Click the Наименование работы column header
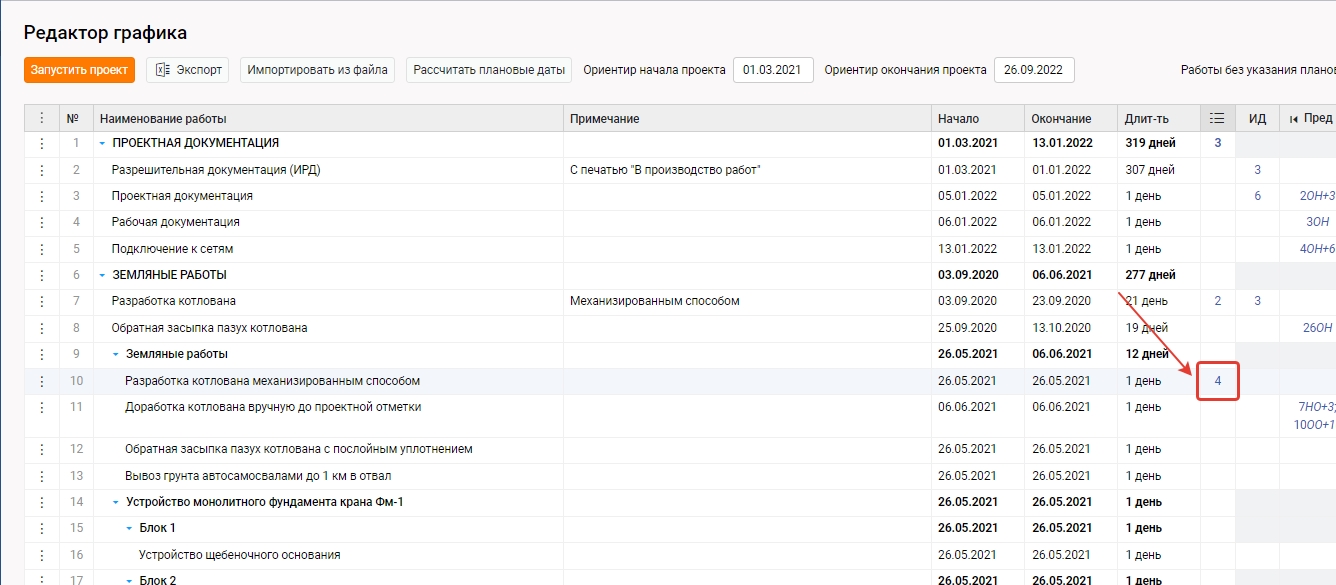Viewport: 1336px width, 585px height. [163, 119]
